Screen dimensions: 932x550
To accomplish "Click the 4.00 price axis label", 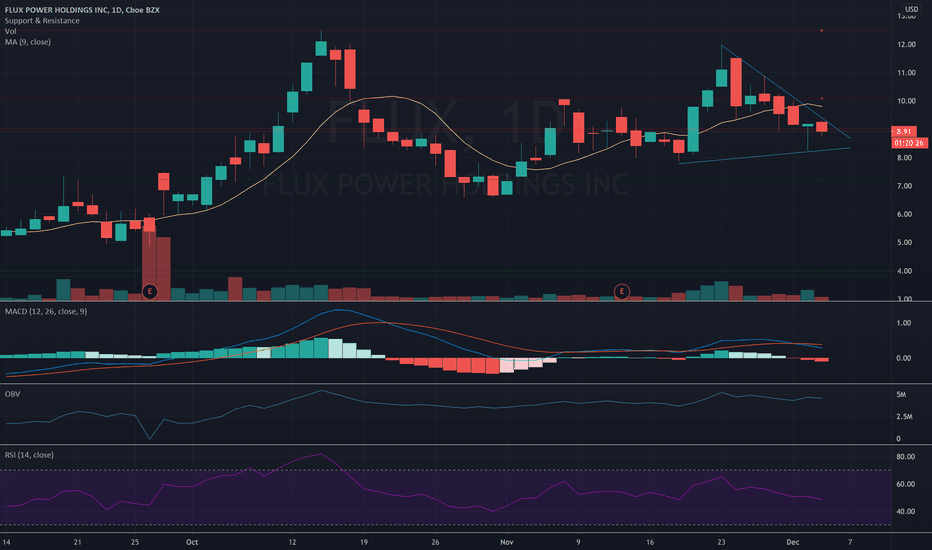I will 904,271.
